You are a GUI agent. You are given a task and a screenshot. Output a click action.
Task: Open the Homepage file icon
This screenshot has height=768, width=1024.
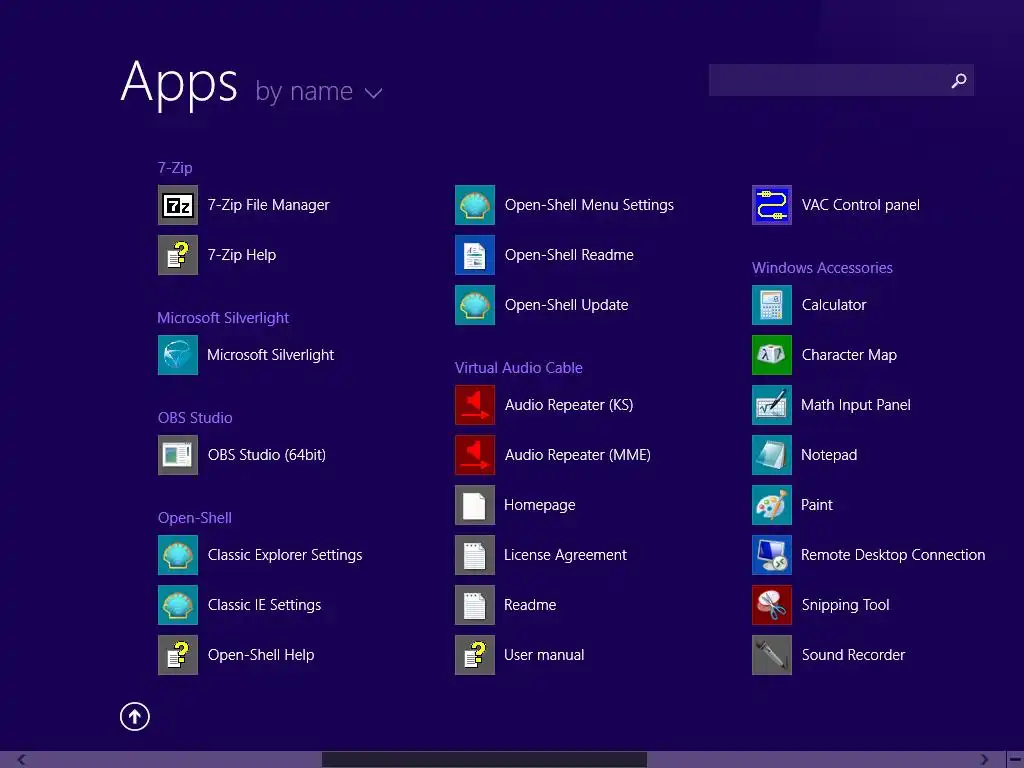pyautogui.click(x=475, y=505)
